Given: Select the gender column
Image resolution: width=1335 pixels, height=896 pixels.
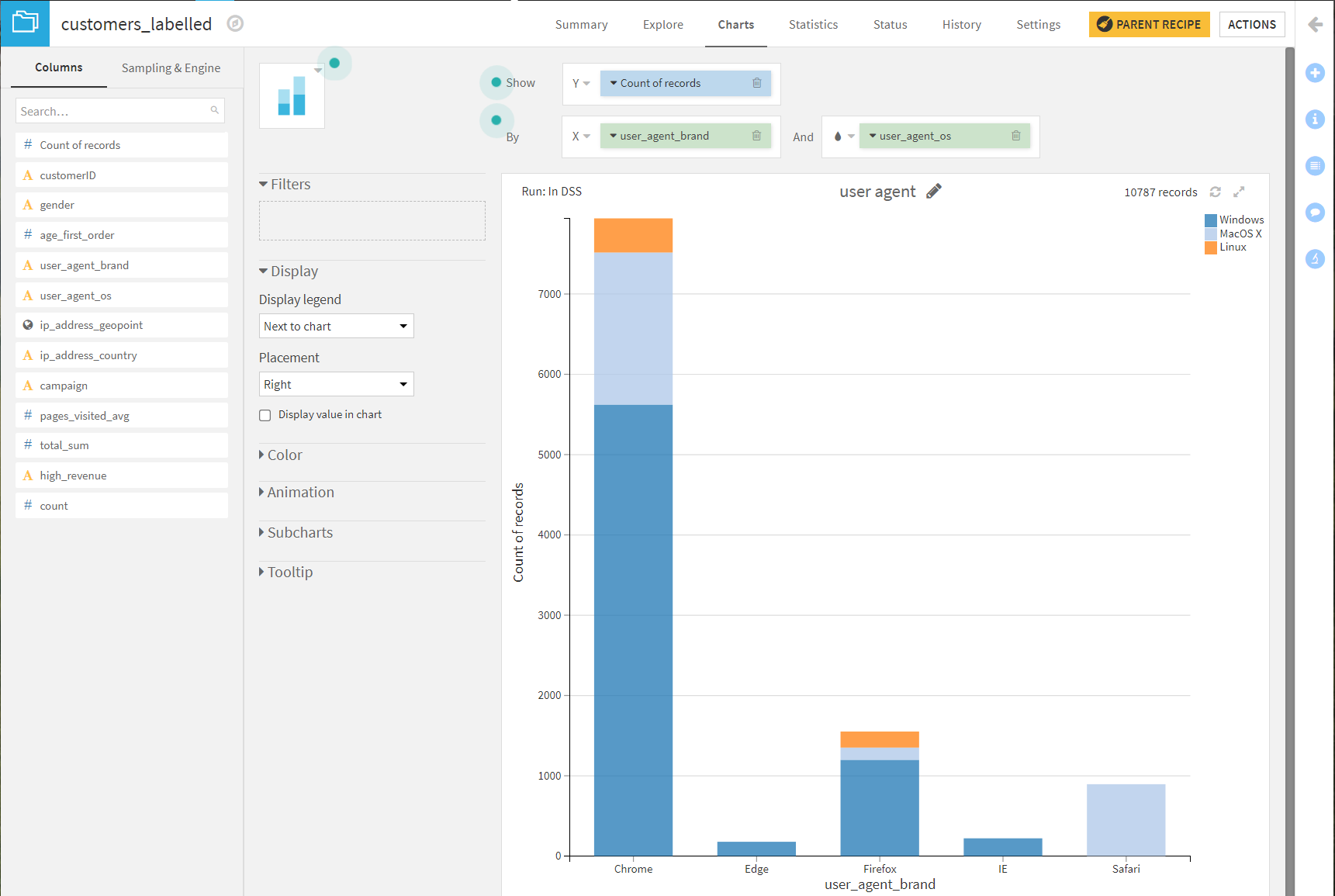Looking at the screenshot, I should click(122, 205).
